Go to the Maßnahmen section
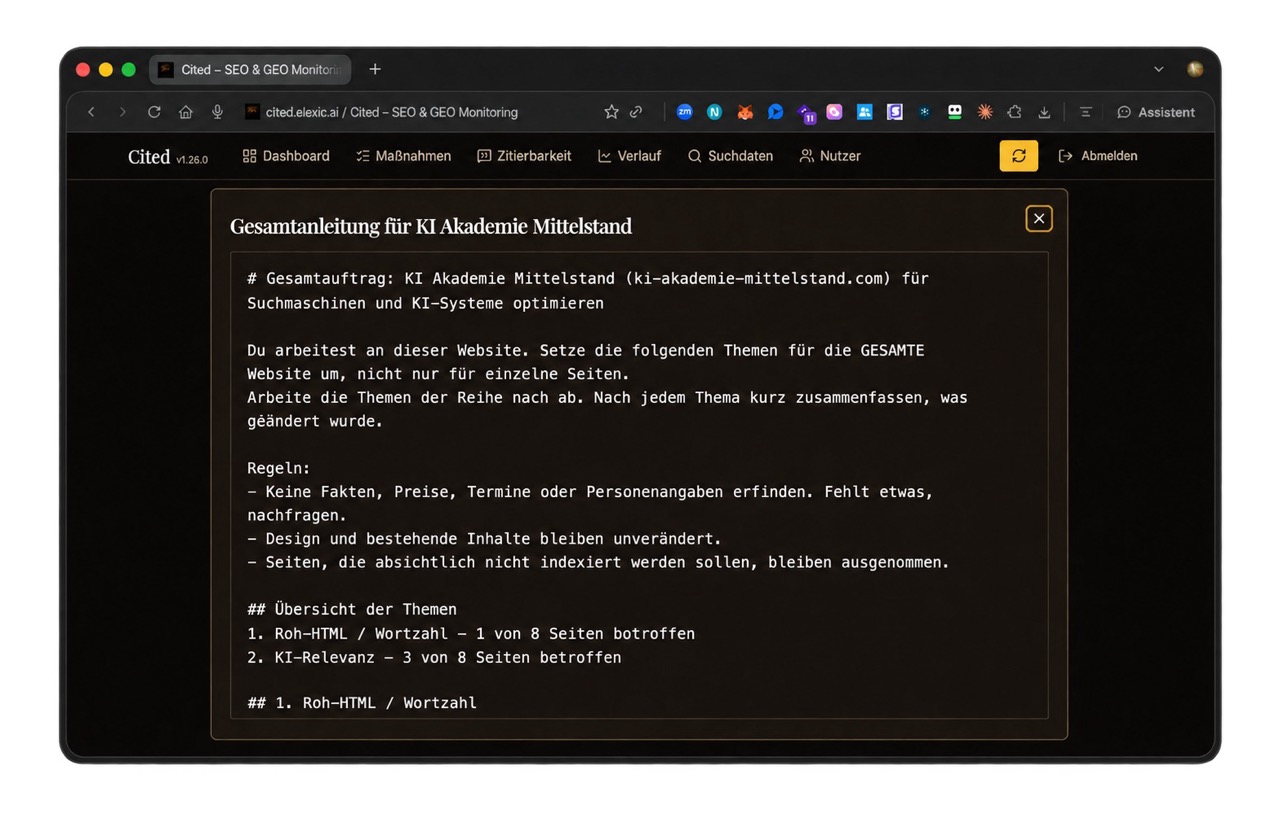Screen dimensions: 1280x814 [x=403, y=156]
